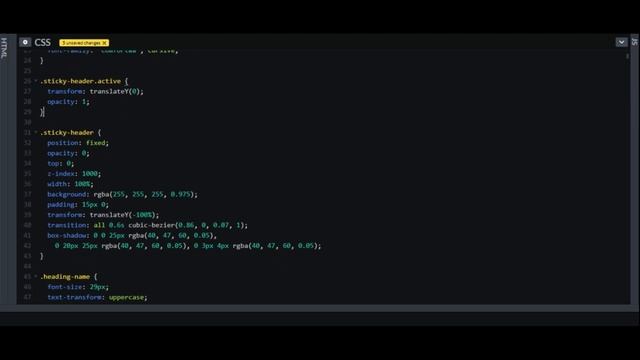Switch to the collapsed JS panel
This screenshot has width=640, height=360.
pos(634,42)
